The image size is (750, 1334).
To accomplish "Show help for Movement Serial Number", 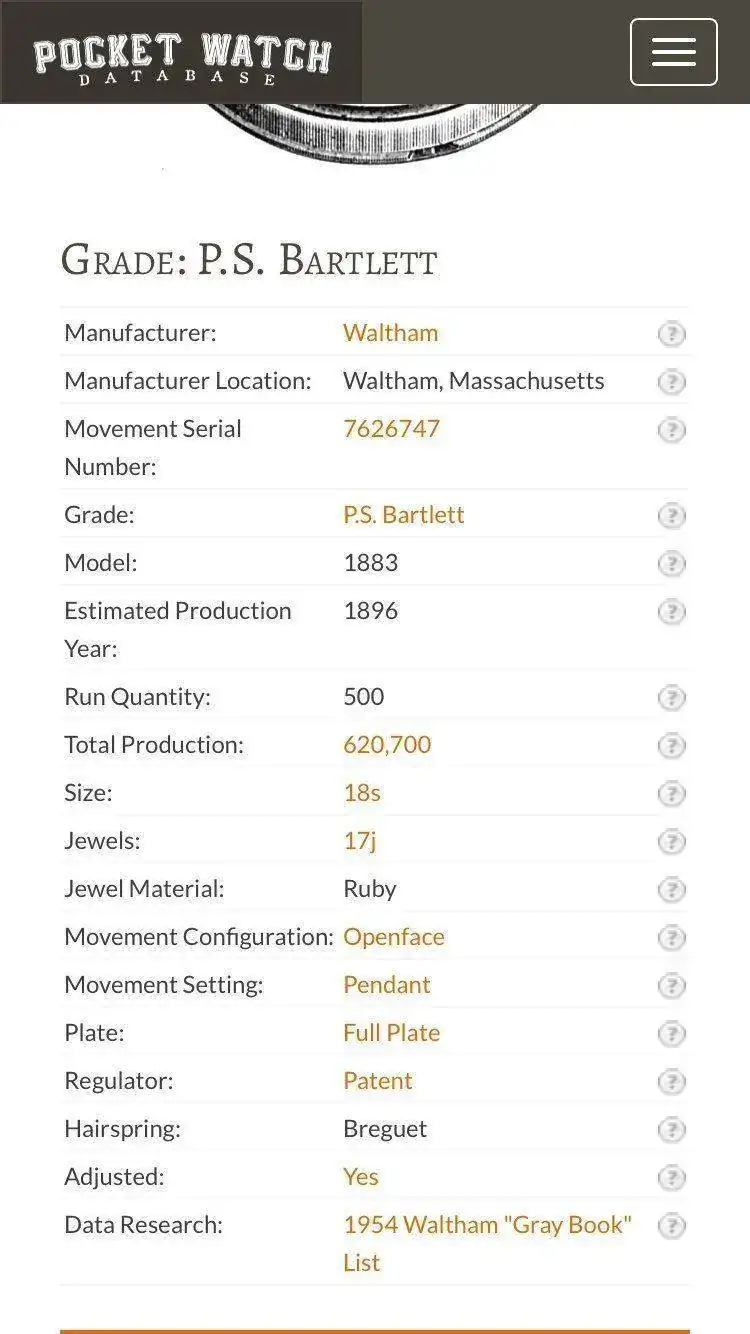I will coord(672,430).
